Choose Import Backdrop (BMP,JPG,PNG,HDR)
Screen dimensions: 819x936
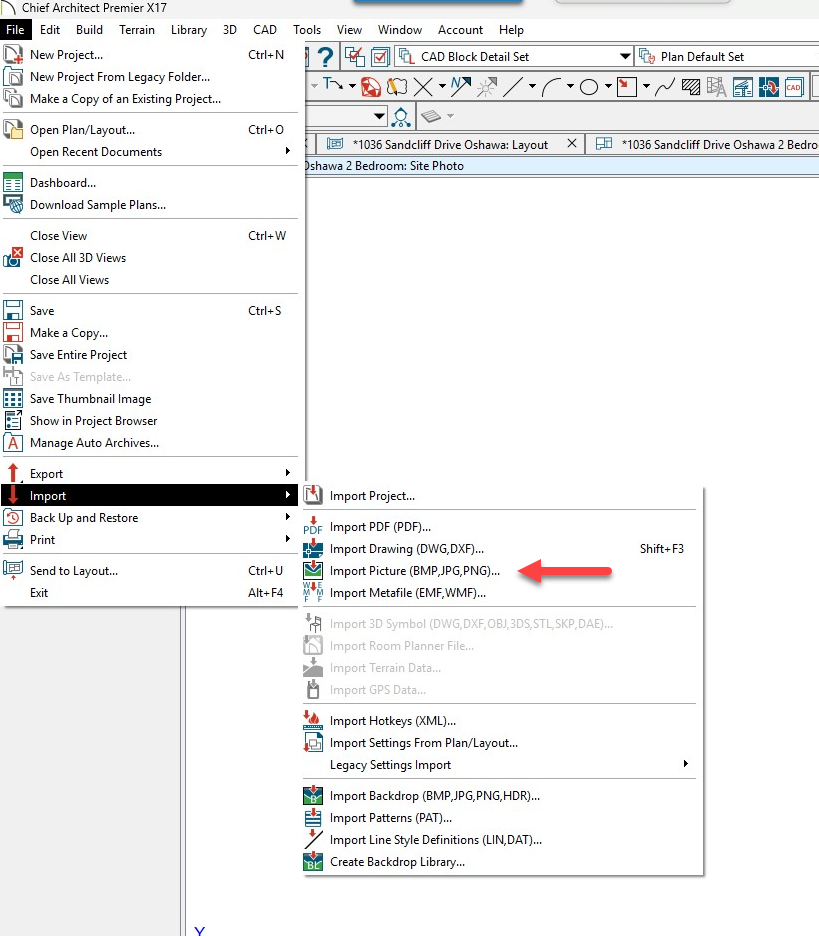point(500,796)
